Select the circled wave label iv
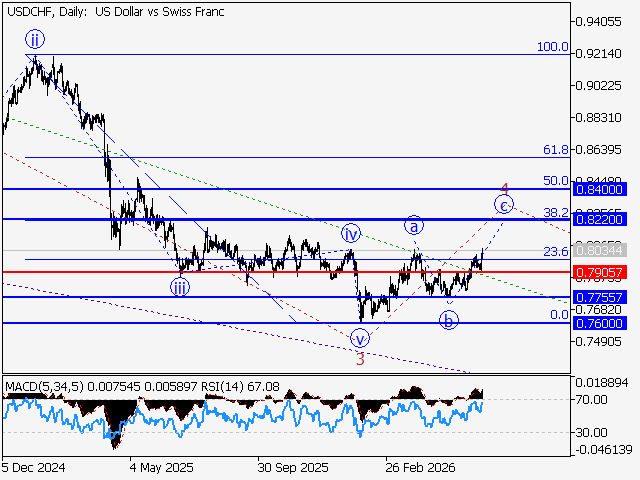This screenshot has width=640, height=480. click(x=351, y=234)
